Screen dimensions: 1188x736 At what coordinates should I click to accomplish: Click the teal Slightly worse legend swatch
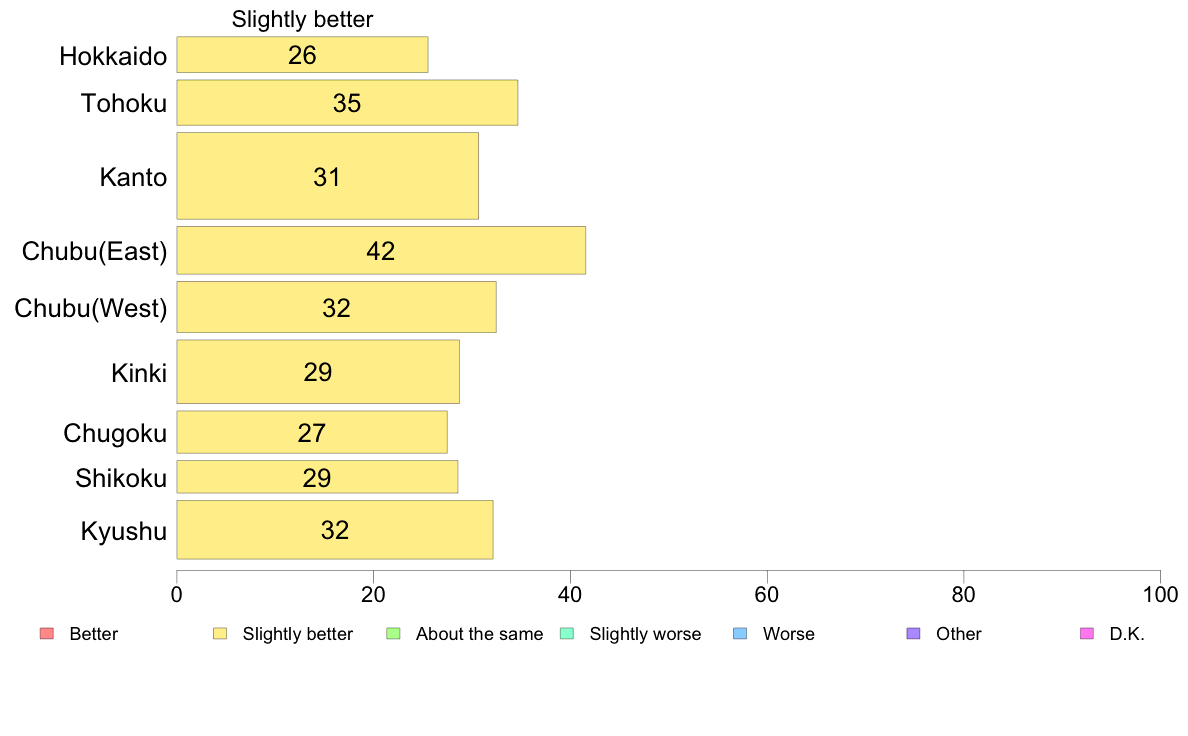(567, 634)
